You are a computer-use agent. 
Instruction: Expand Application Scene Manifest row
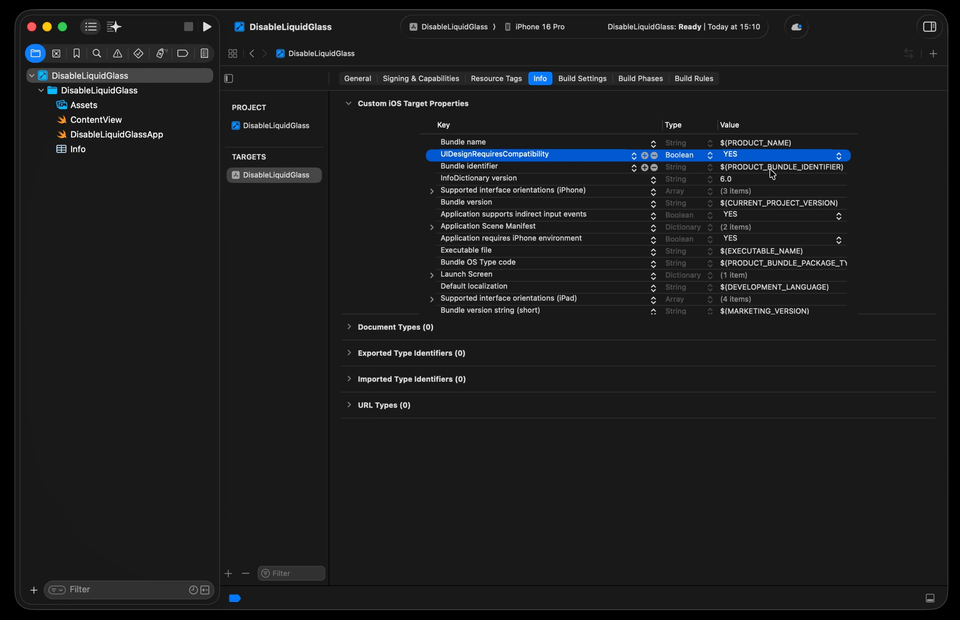coord(432,228)
